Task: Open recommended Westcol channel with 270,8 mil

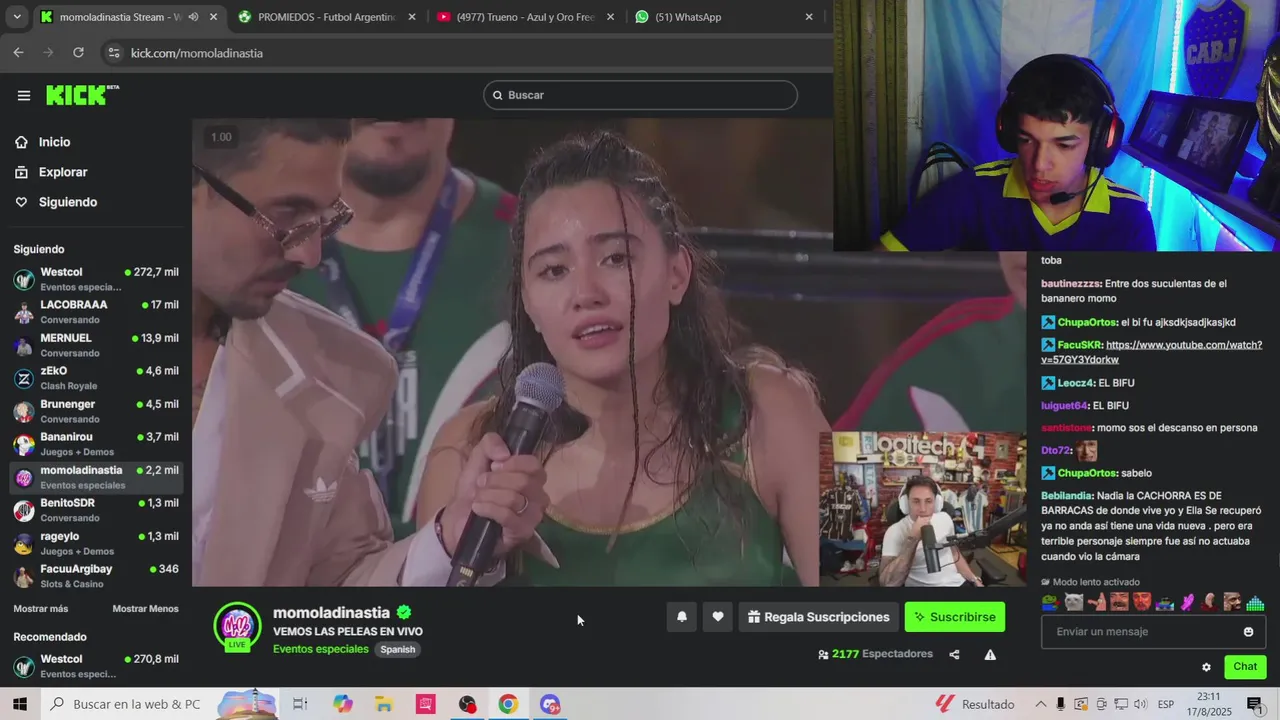Action: (x=96, y=666)
